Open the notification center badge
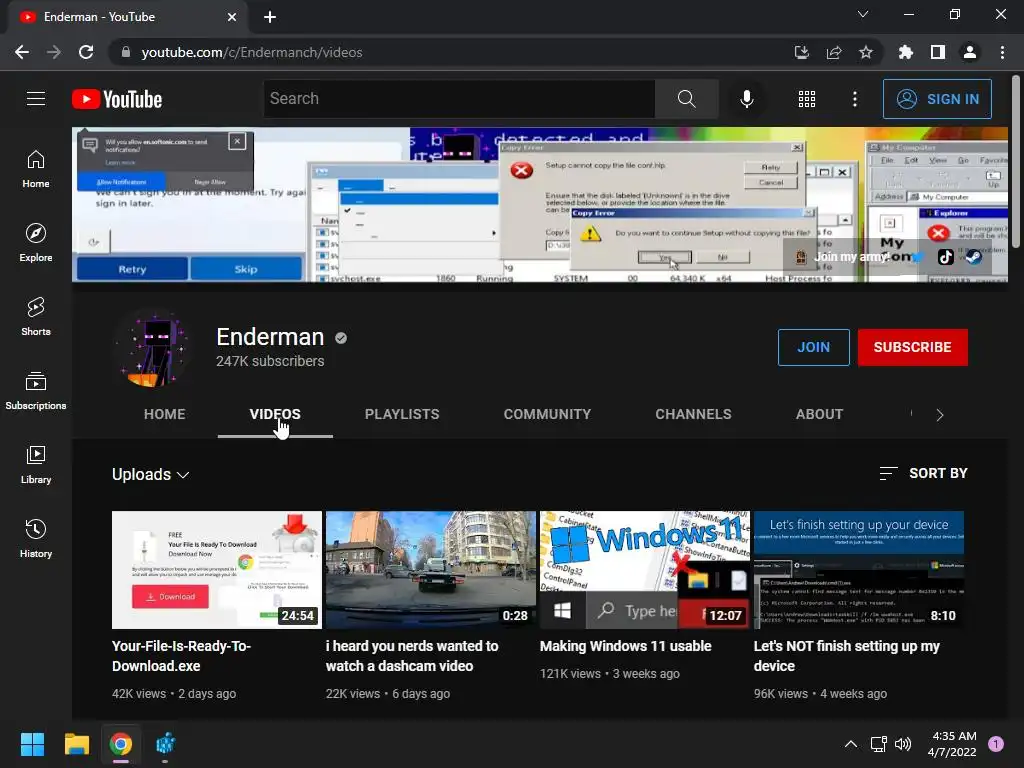 click(996, 744)
